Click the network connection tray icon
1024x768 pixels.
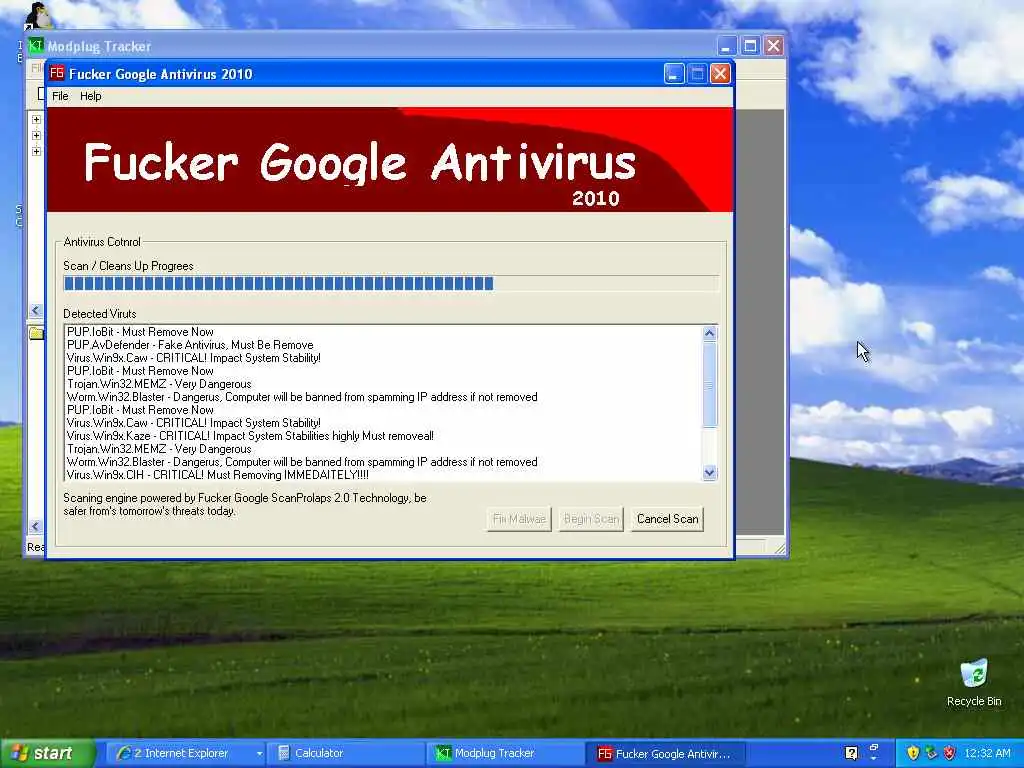point(931,753)
